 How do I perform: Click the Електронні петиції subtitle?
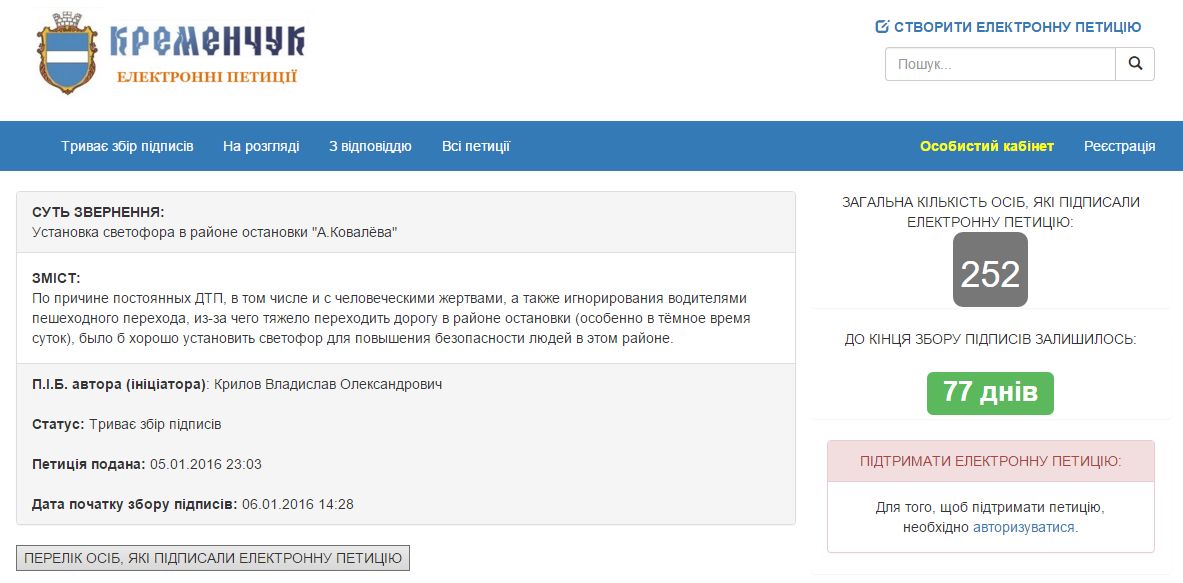(207, 76)
